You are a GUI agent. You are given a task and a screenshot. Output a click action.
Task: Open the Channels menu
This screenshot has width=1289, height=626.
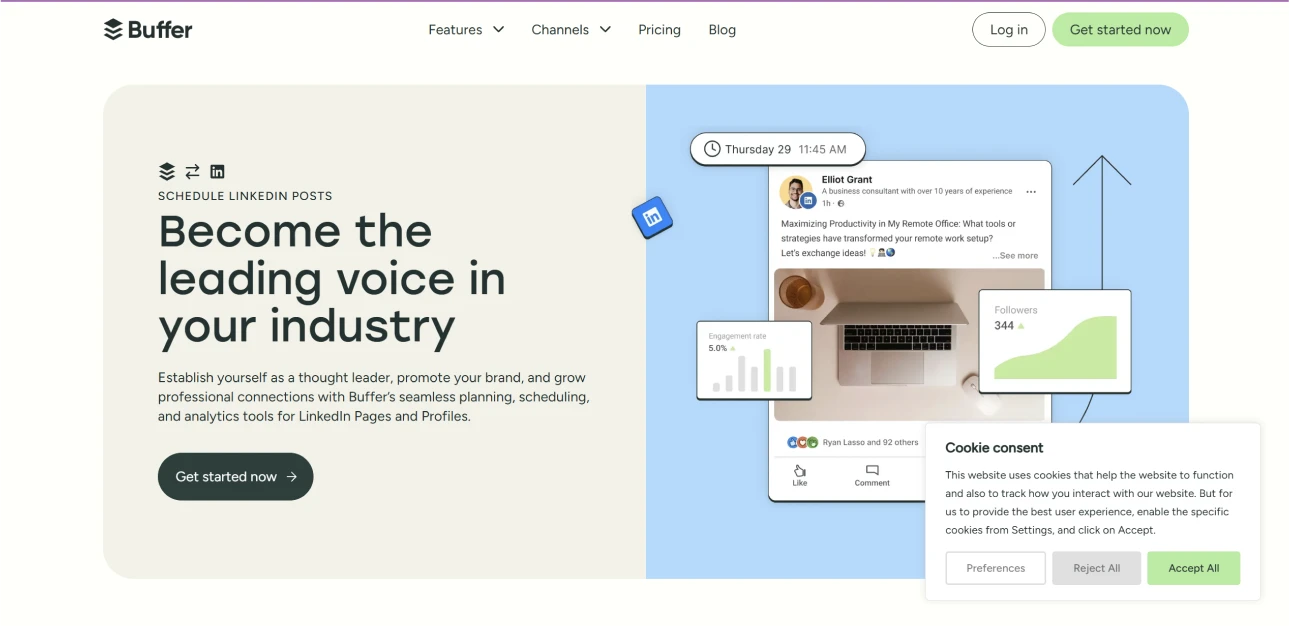(571, 30)
